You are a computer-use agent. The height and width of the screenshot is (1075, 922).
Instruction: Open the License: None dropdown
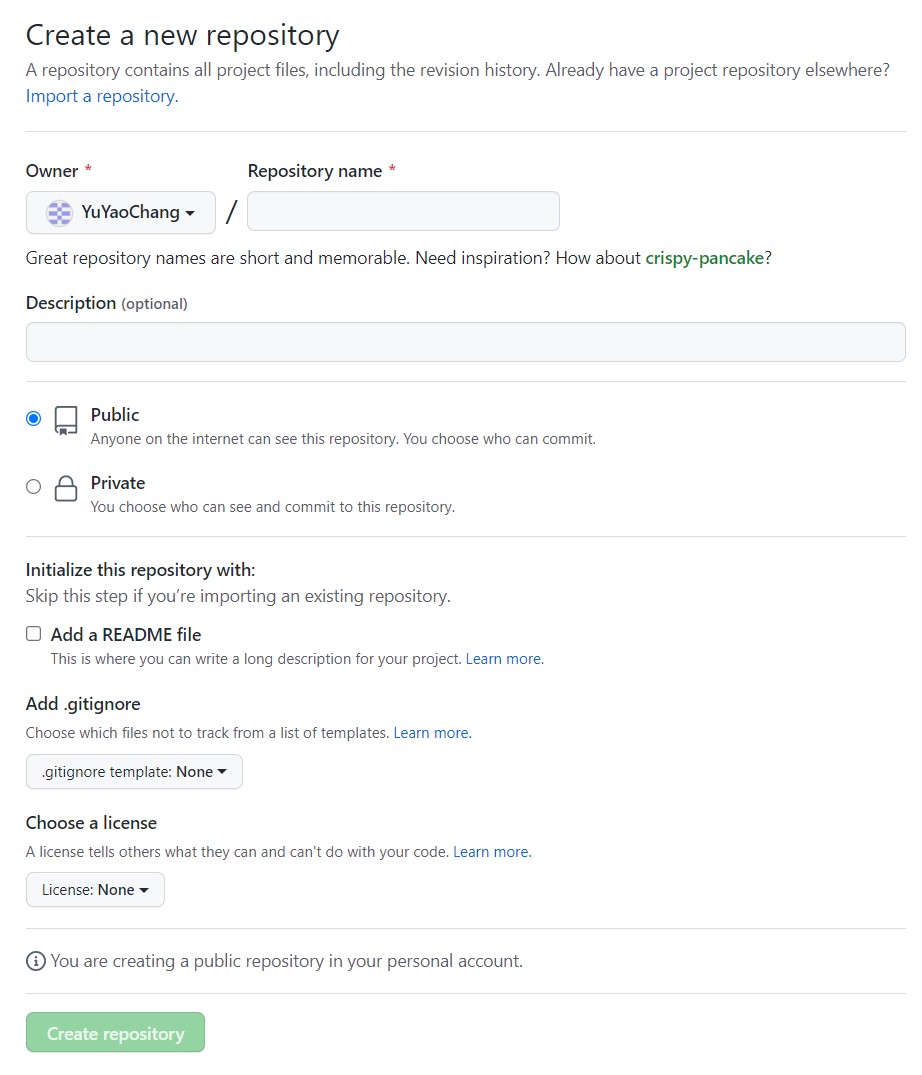pyautogui.click(x=95, y=890)
